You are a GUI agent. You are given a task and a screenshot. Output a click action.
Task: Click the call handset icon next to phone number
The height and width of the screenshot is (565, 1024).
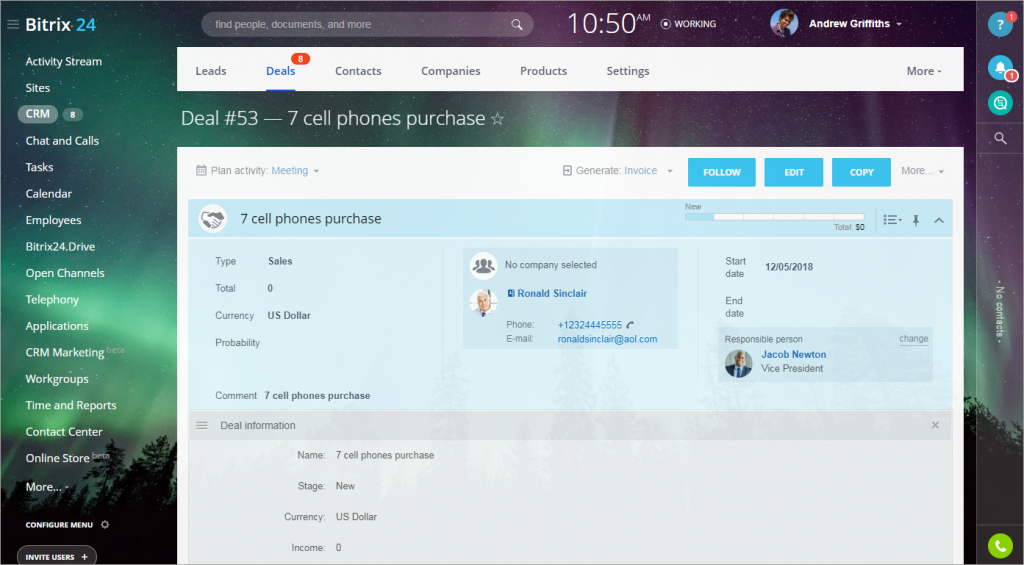630,325
